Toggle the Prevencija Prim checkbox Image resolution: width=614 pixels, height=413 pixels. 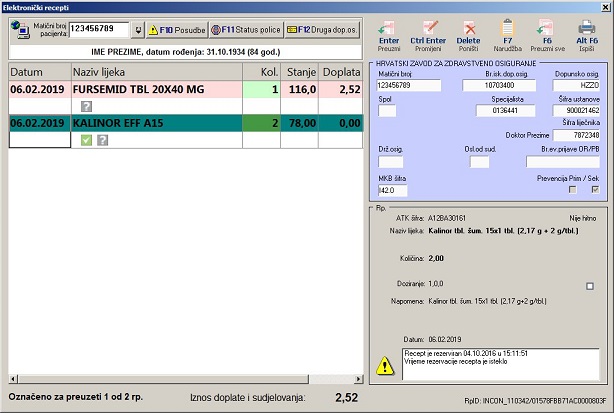[x=572, y=190]
